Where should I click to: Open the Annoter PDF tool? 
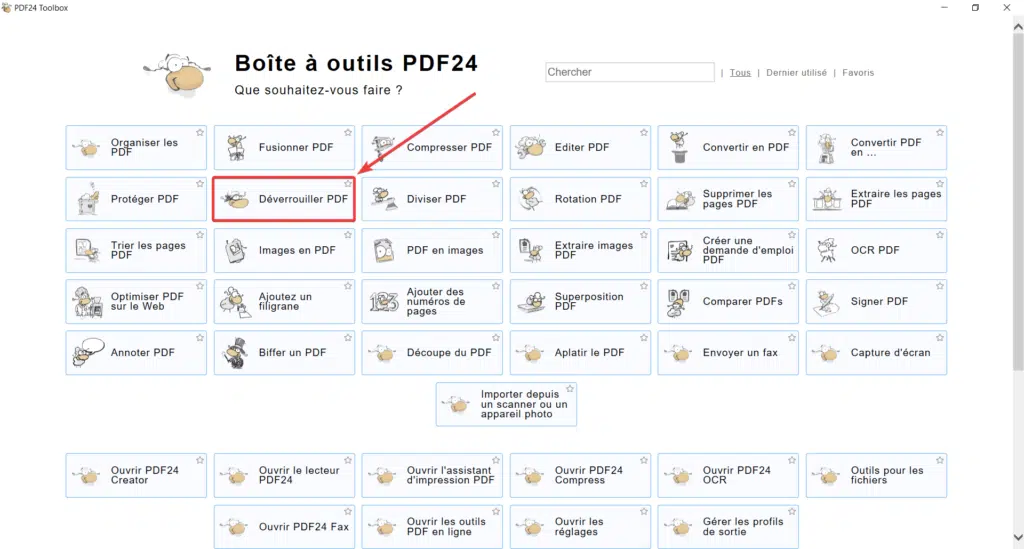click(x=136, y=353)
